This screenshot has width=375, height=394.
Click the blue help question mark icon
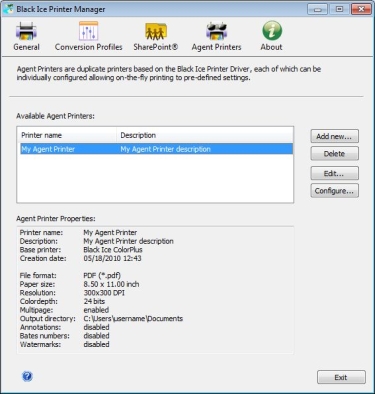tap(27, 376)
